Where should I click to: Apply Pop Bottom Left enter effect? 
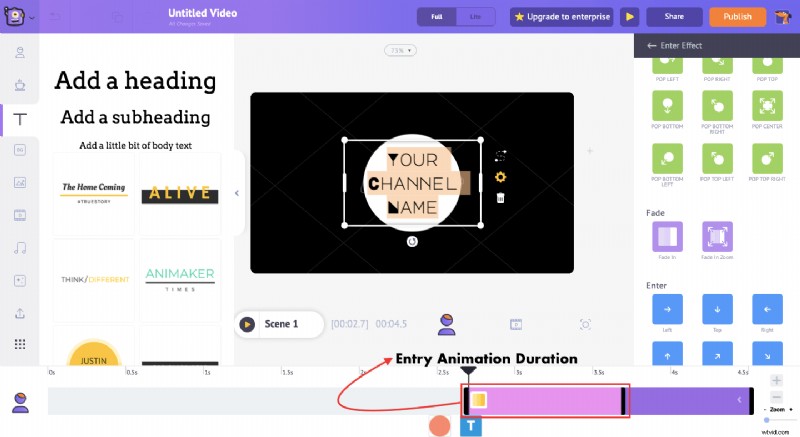click(x=667, y=159)
